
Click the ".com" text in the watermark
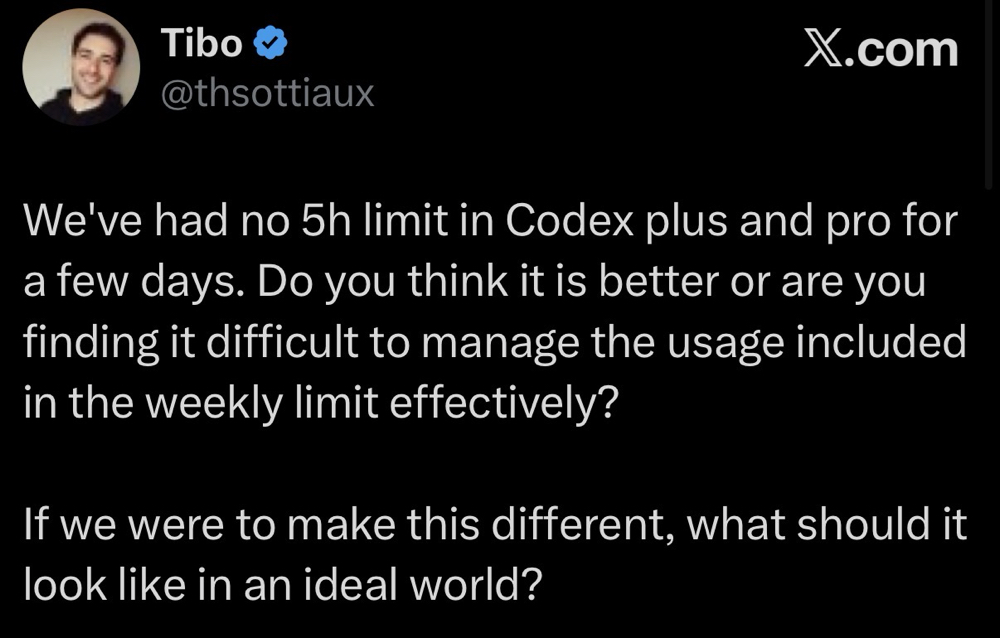point(902,50)
